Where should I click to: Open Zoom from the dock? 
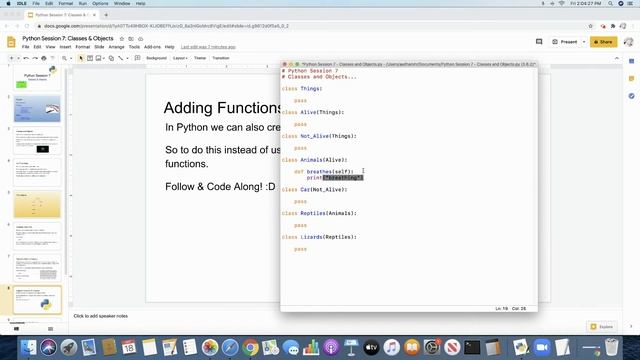click(542, 348)
